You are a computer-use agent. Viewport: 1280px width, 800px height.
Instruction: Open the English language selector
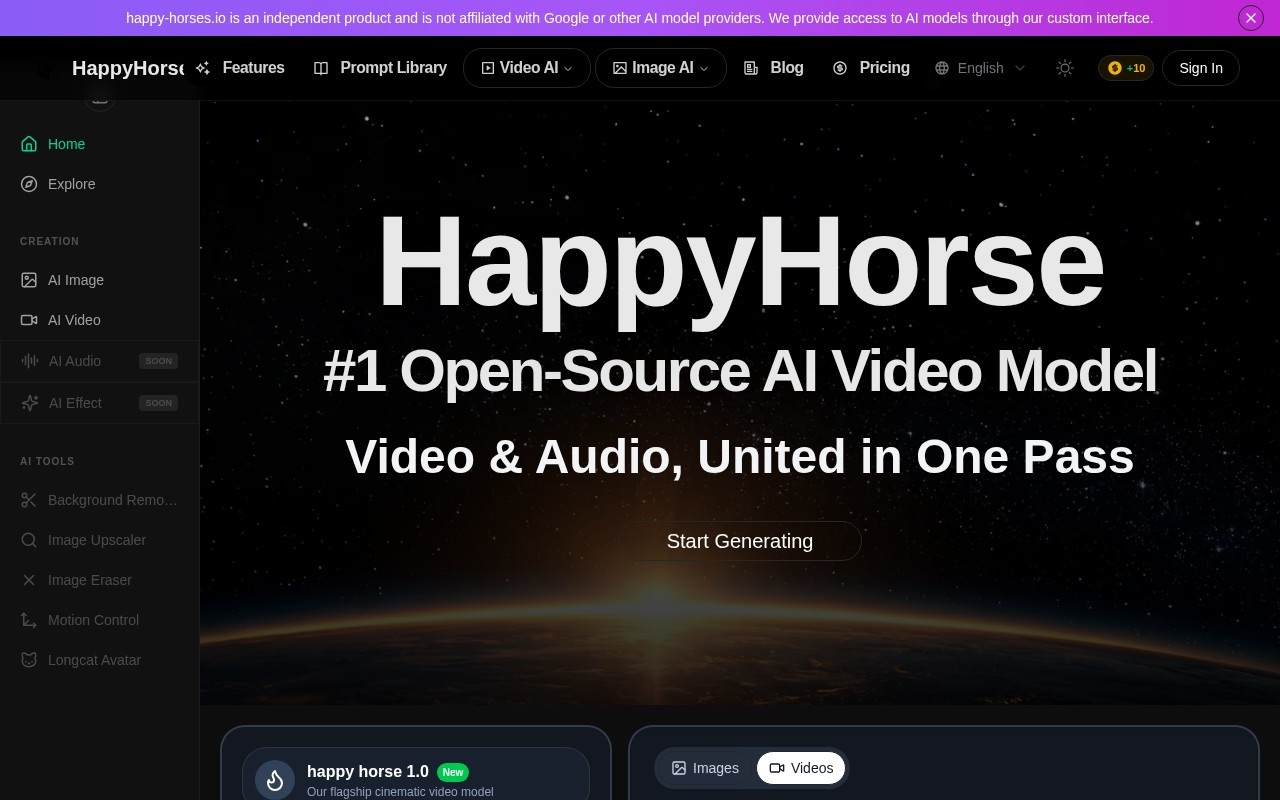point(980,68)
